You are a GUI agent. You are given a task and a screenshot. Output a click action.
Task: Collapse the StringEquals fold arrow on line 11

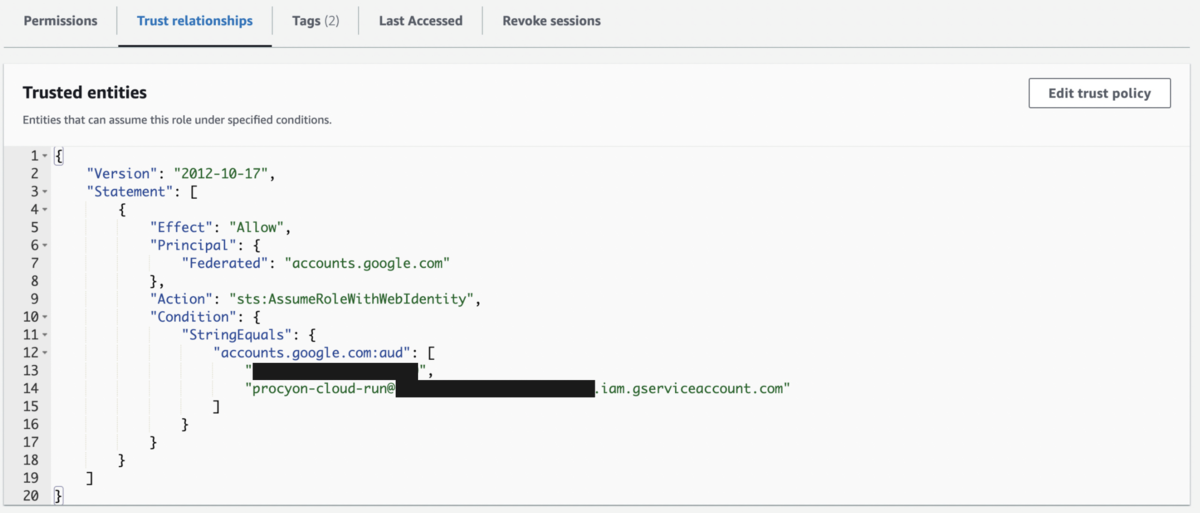click(46, 335)
